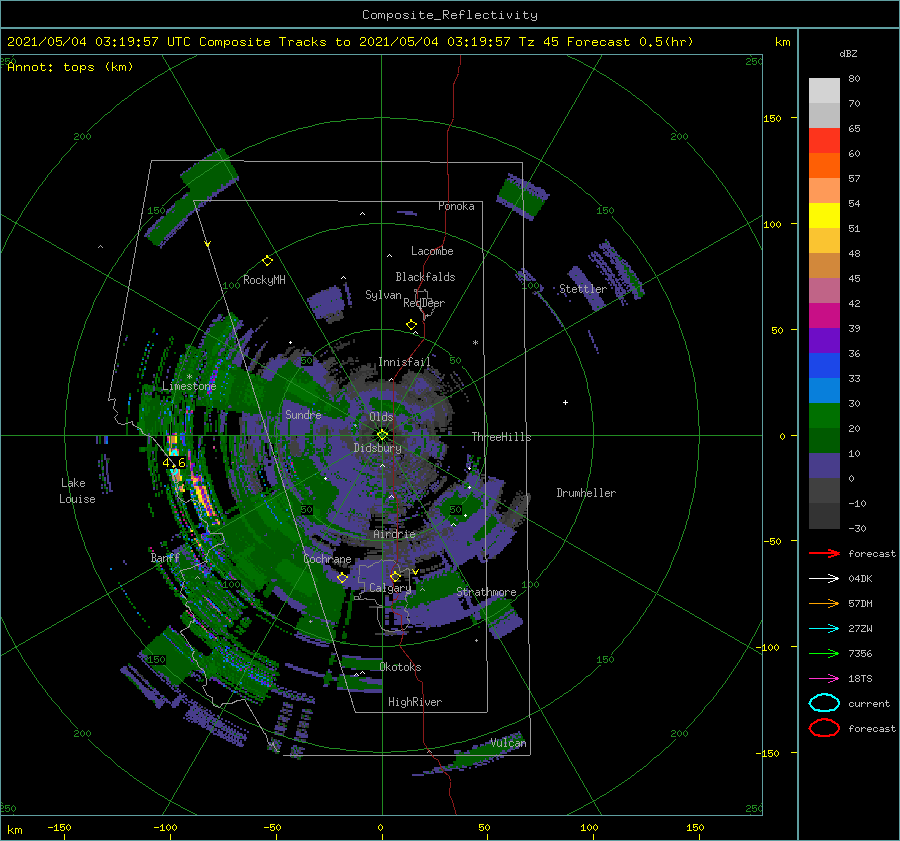Click the cyan current ellipse legend symbol
The width and height of the screenshot is (900, 841).
[x=824, y=703]
